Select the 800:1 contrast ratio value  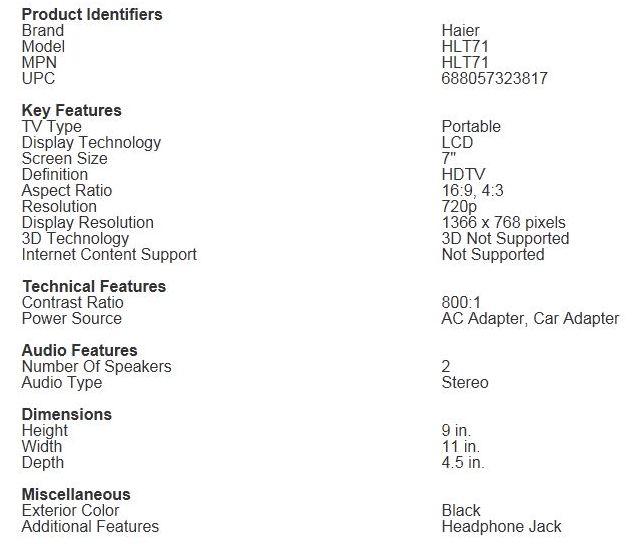pos(461,303)
